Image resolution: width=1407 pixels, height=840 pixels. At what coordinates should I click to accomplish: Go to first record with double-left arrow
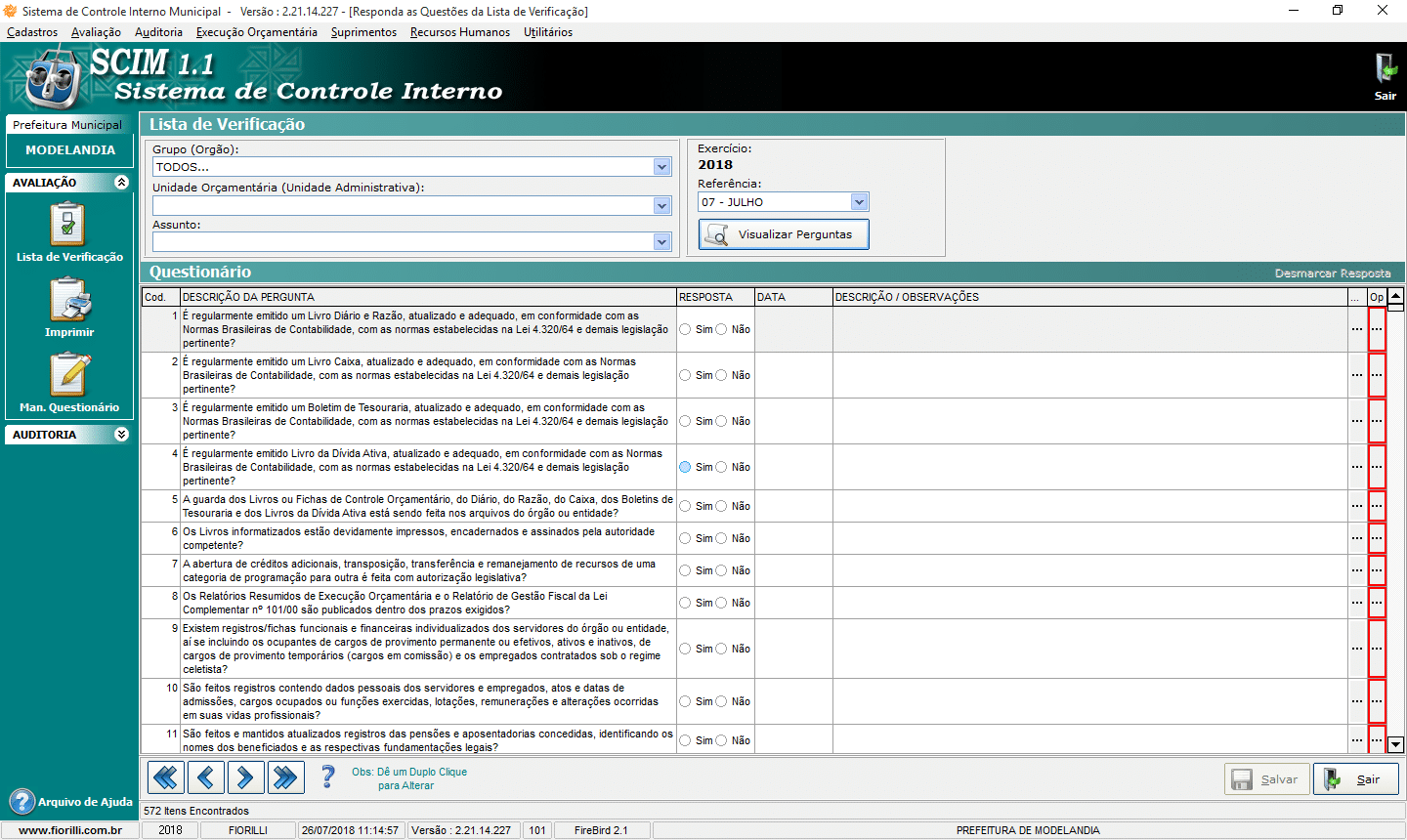point(166,777)
